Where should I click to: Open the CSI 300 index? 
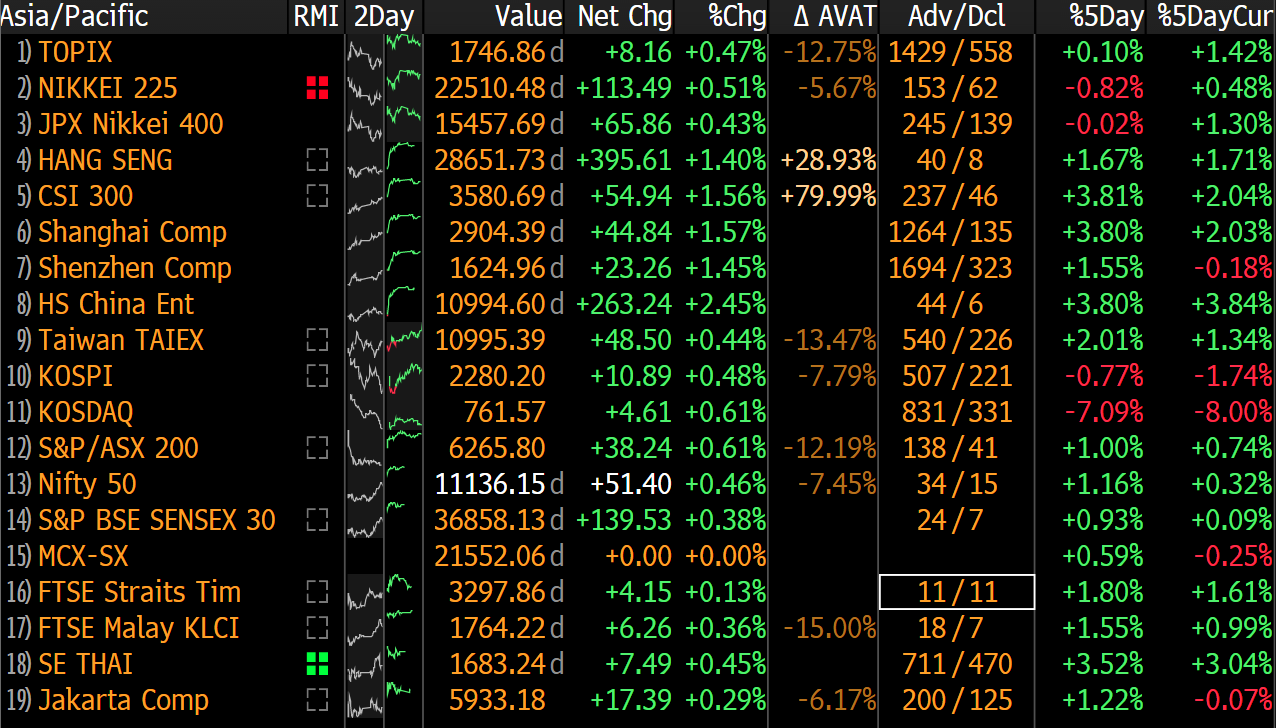click(86, 196)
